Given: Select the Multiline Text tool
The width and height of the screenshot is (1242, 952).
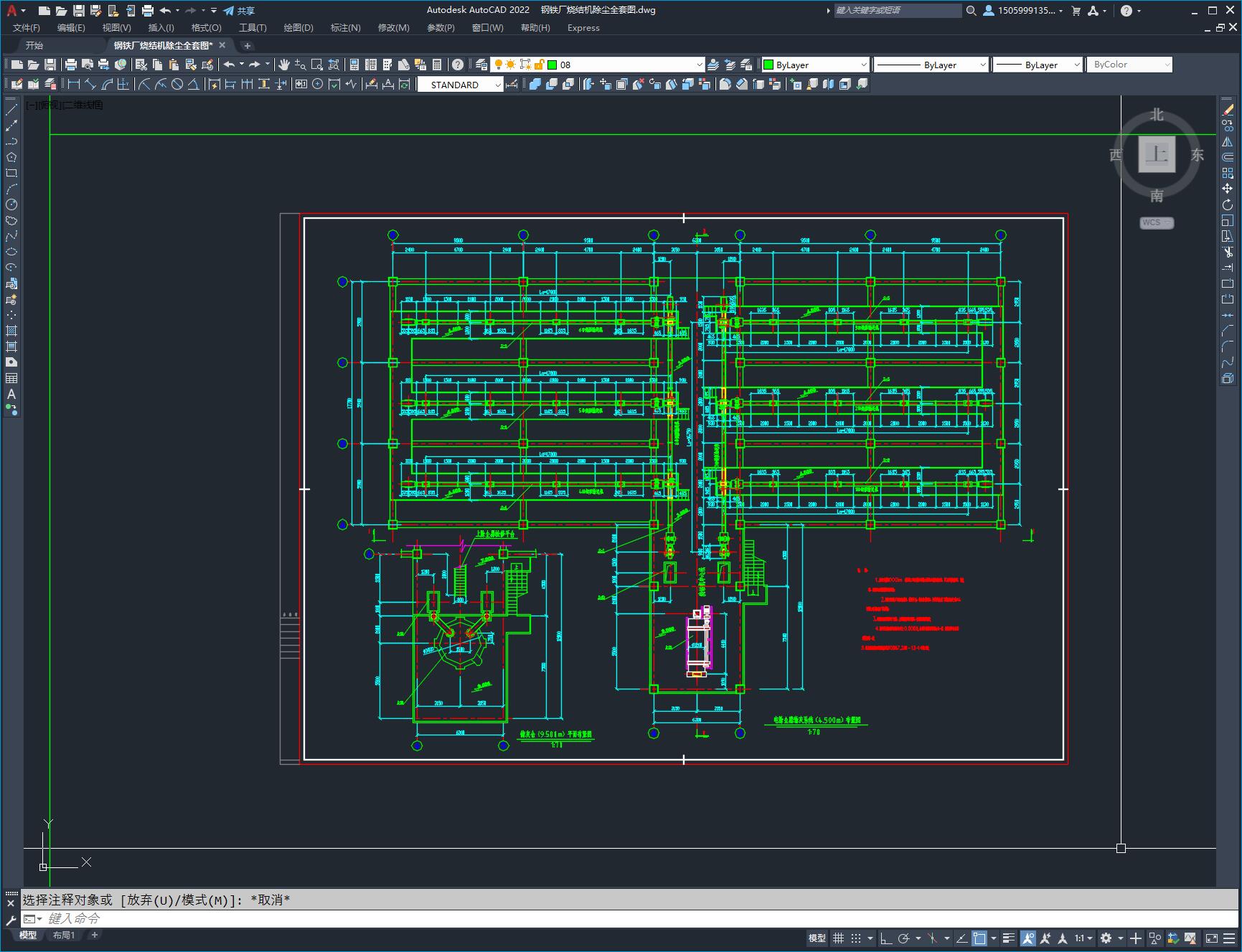Looking at the screenshot, I should pyautogui.click(x=11, y=394).
